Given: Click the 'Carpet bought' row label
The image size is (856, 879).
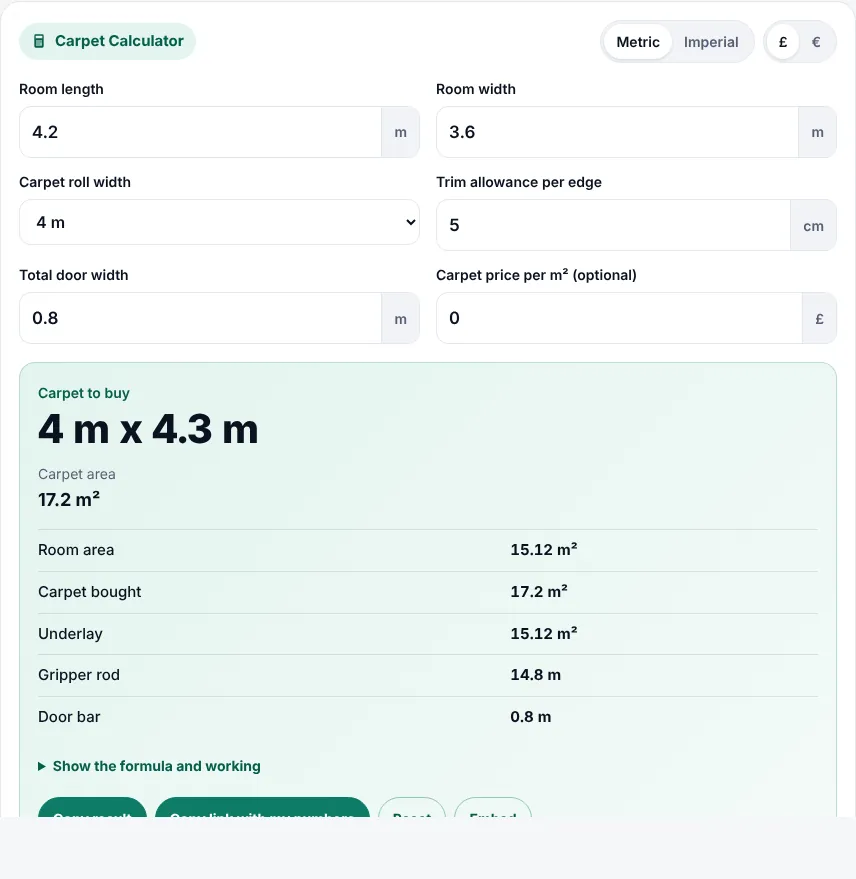Looking at the screenshot, I should 90,592.
